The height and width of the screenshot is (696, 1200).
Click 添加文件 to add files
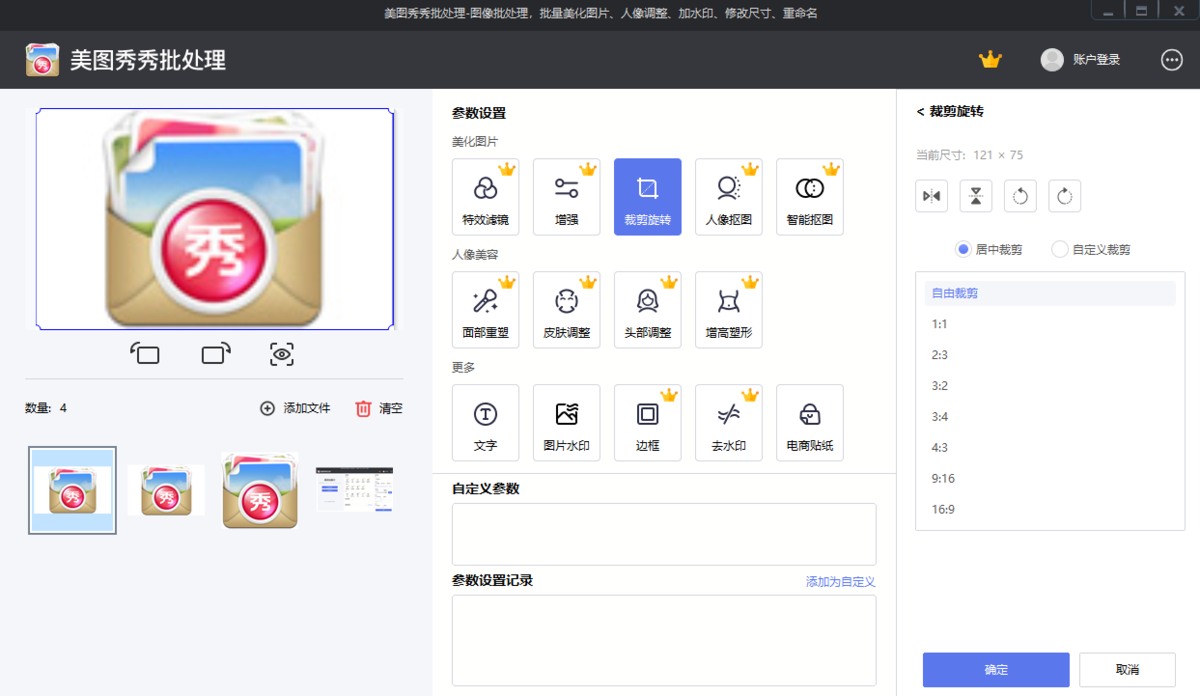tap(295, 408)
